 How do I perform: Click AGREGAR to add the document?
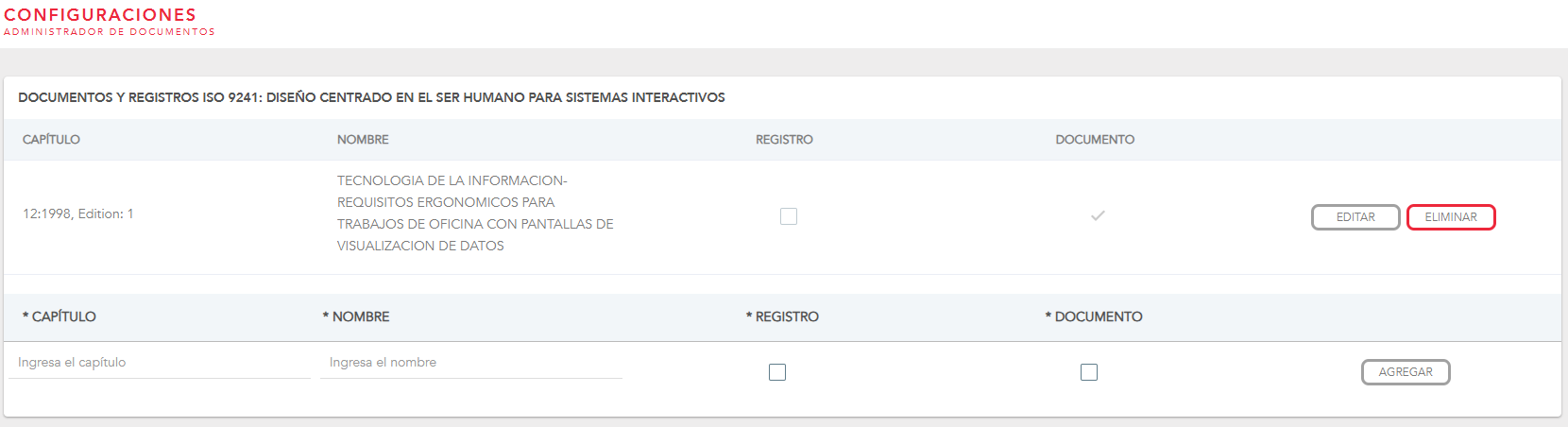coord(1405,372)
